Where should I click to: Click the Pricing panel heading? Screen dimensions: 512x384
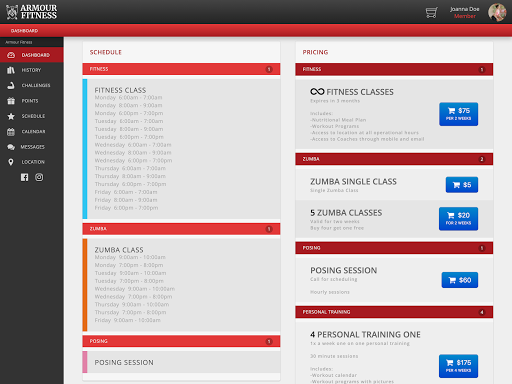(315, 52)
